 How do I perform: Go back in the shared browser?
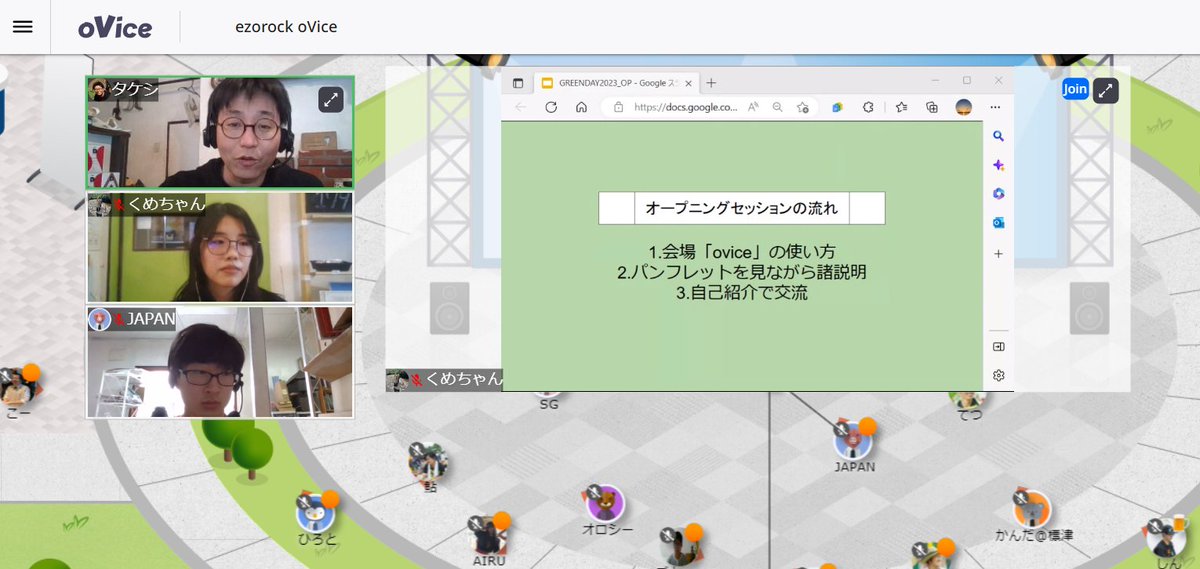tap(520, 107)
